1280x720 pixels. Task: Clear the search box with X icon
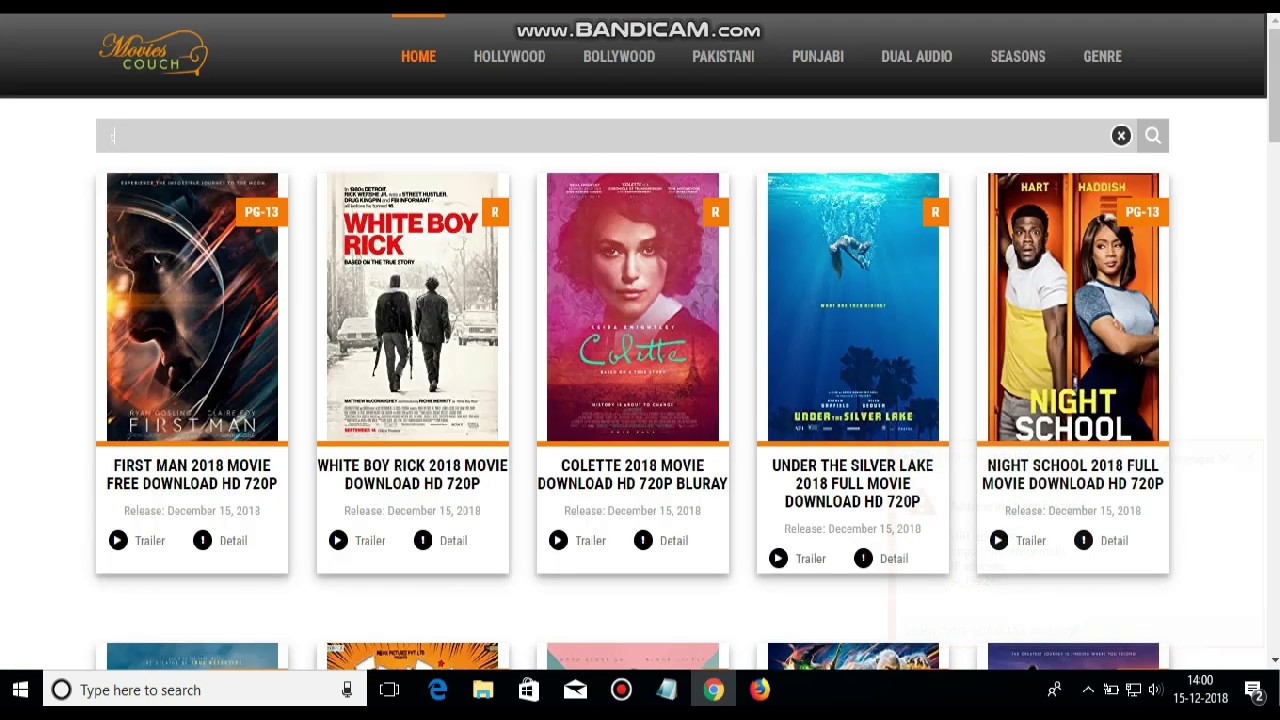(x=1121, y=136)
